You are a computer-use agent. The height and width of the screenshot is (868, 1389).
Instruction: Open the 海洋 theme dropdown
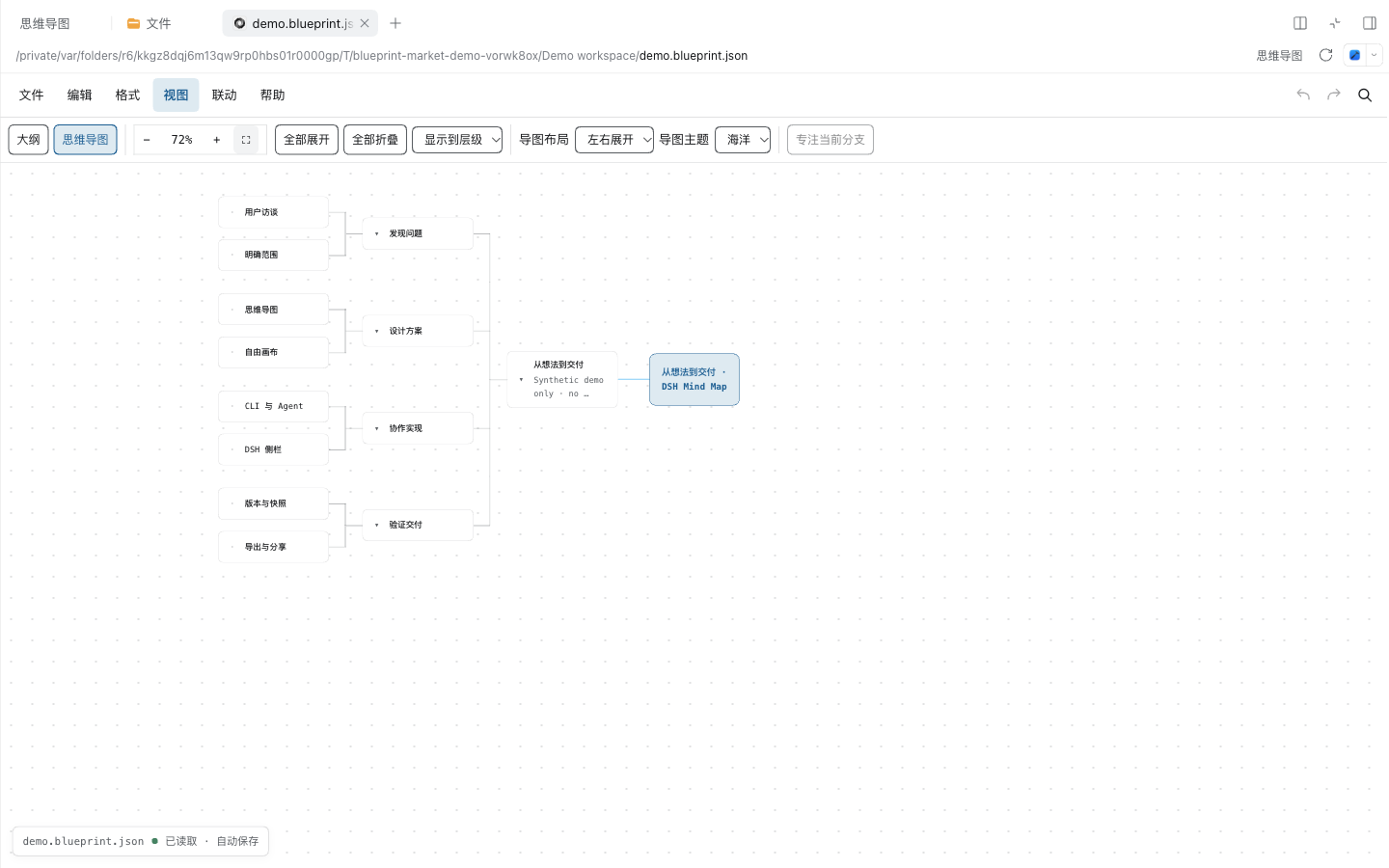coord(743,140)
